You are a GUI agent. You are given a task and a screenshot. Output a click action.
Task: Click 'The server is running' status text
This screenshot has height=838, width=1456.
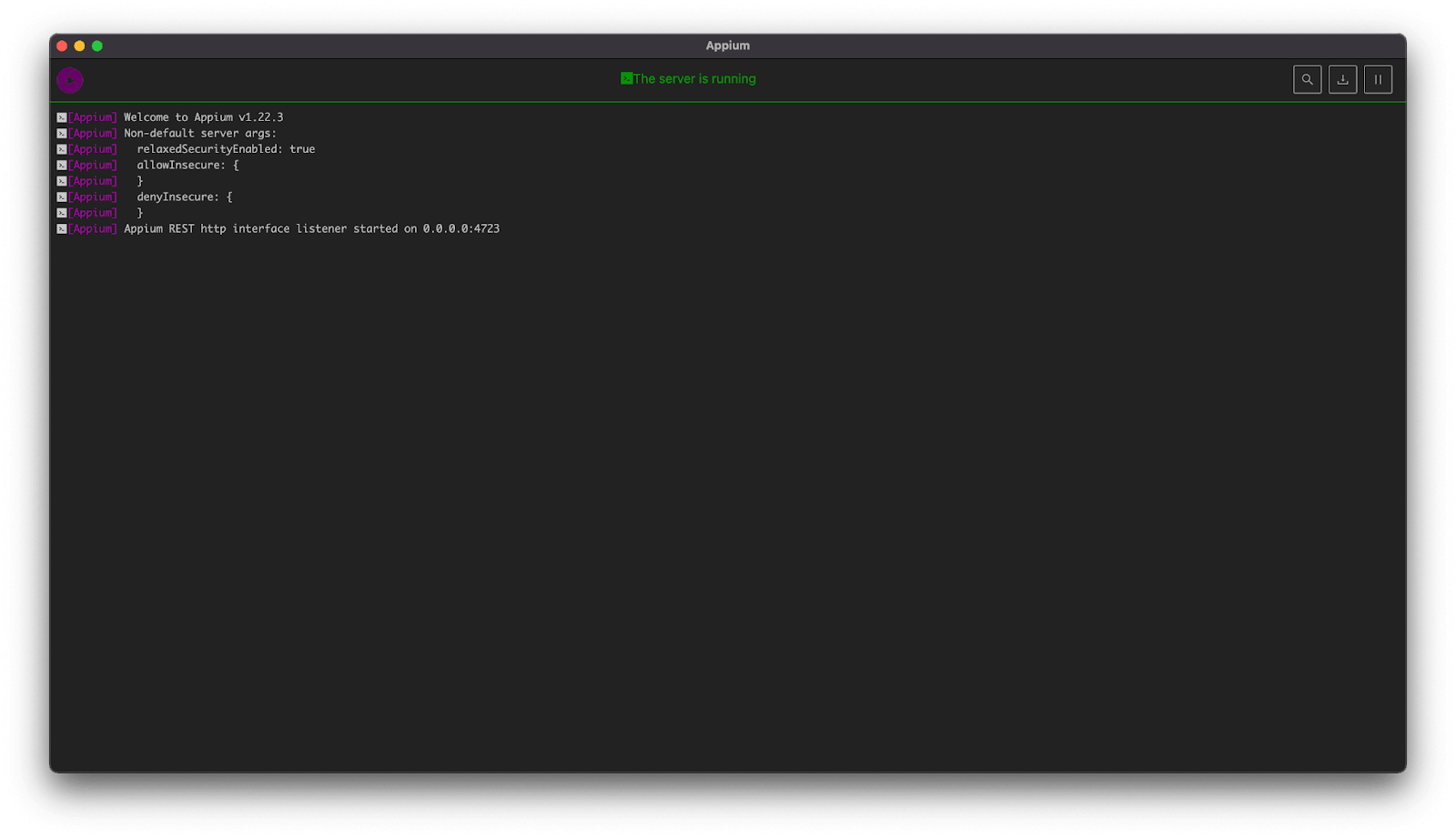click(693, 78)
